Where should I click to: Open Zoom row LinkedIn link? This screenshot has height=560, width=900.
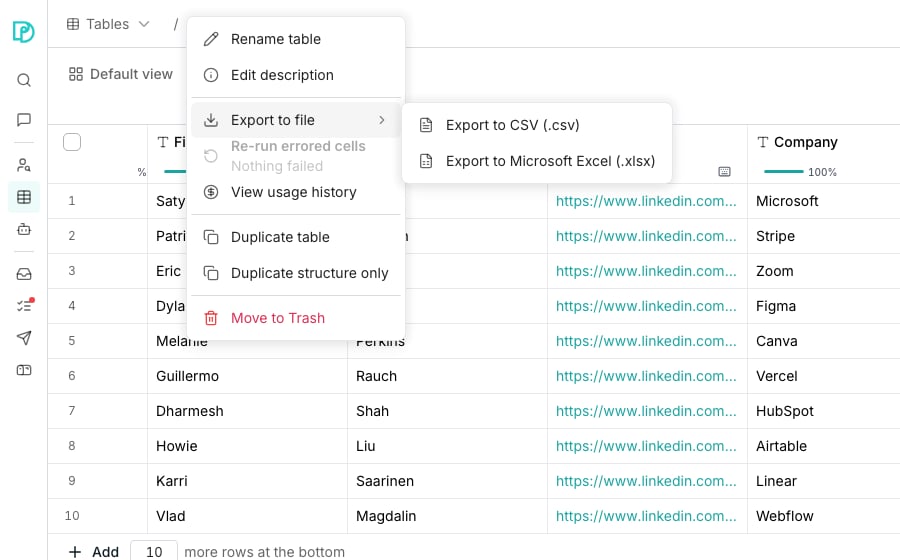tap(646, 271)
